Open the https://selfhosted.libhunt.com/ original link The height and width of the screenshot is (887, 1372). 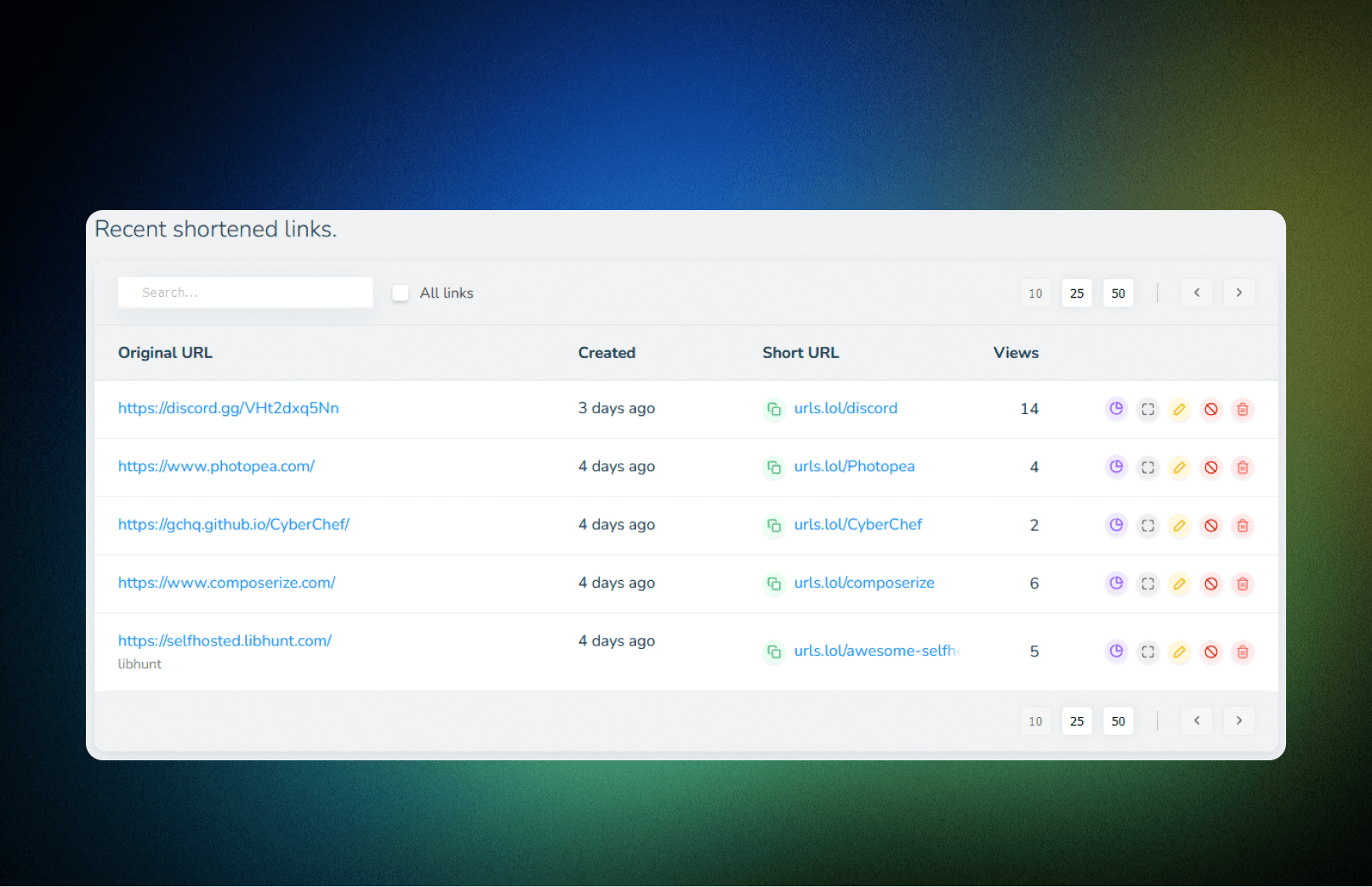(225, 640)
